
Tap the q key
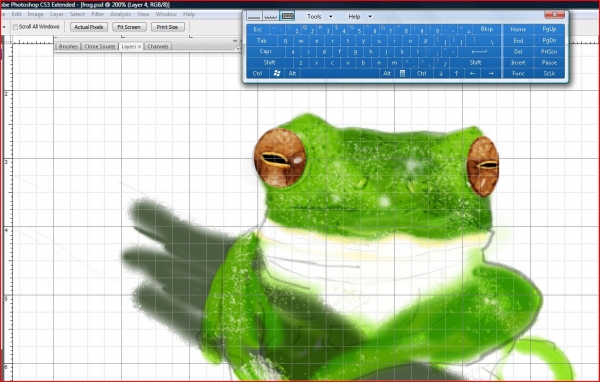[x=285, y=41]
